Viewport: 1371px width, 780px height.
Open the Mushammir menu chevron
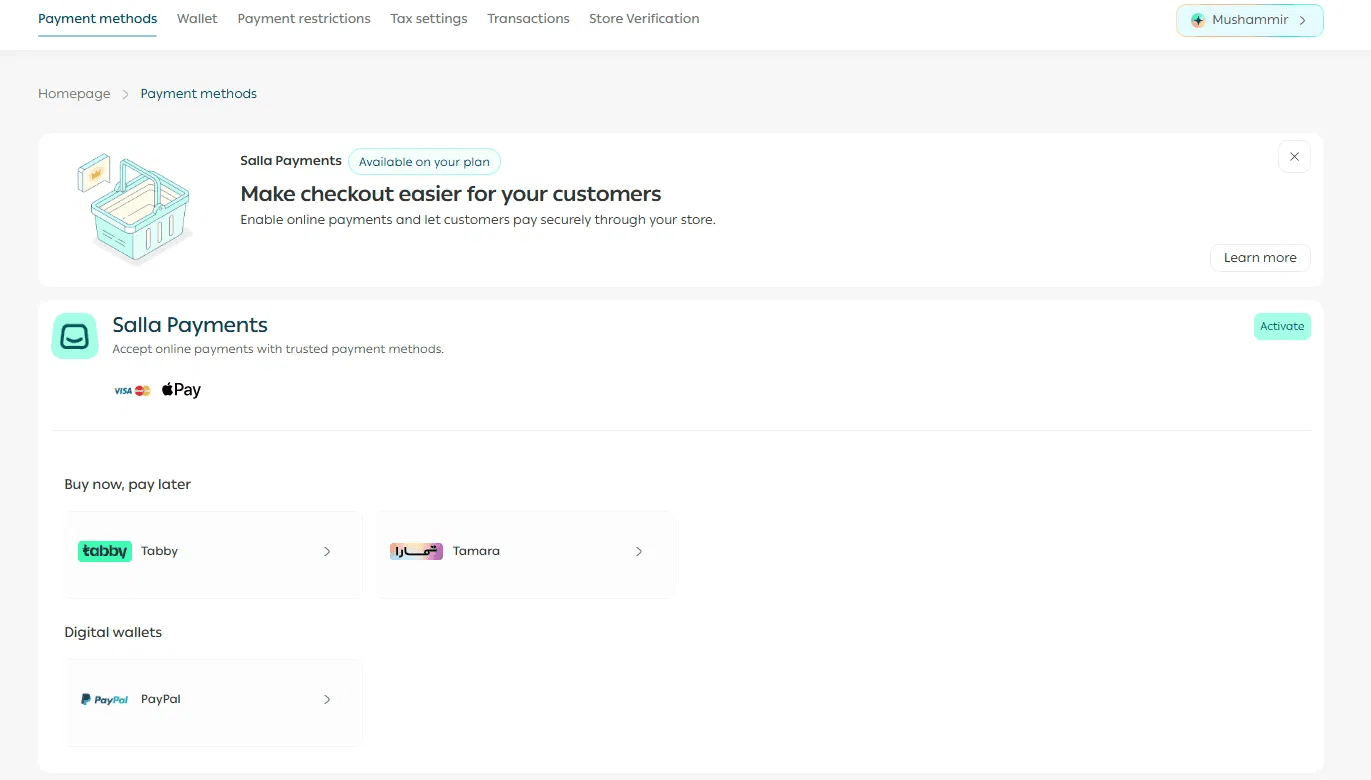pos(1303,20)
